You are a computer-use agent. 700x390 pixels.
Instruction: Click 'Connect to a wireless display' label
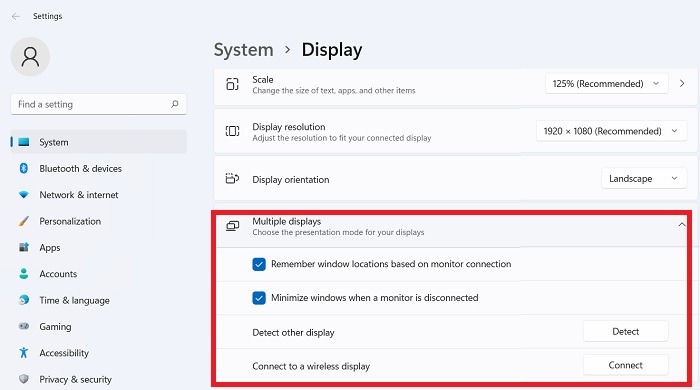[x=311, y=366]
